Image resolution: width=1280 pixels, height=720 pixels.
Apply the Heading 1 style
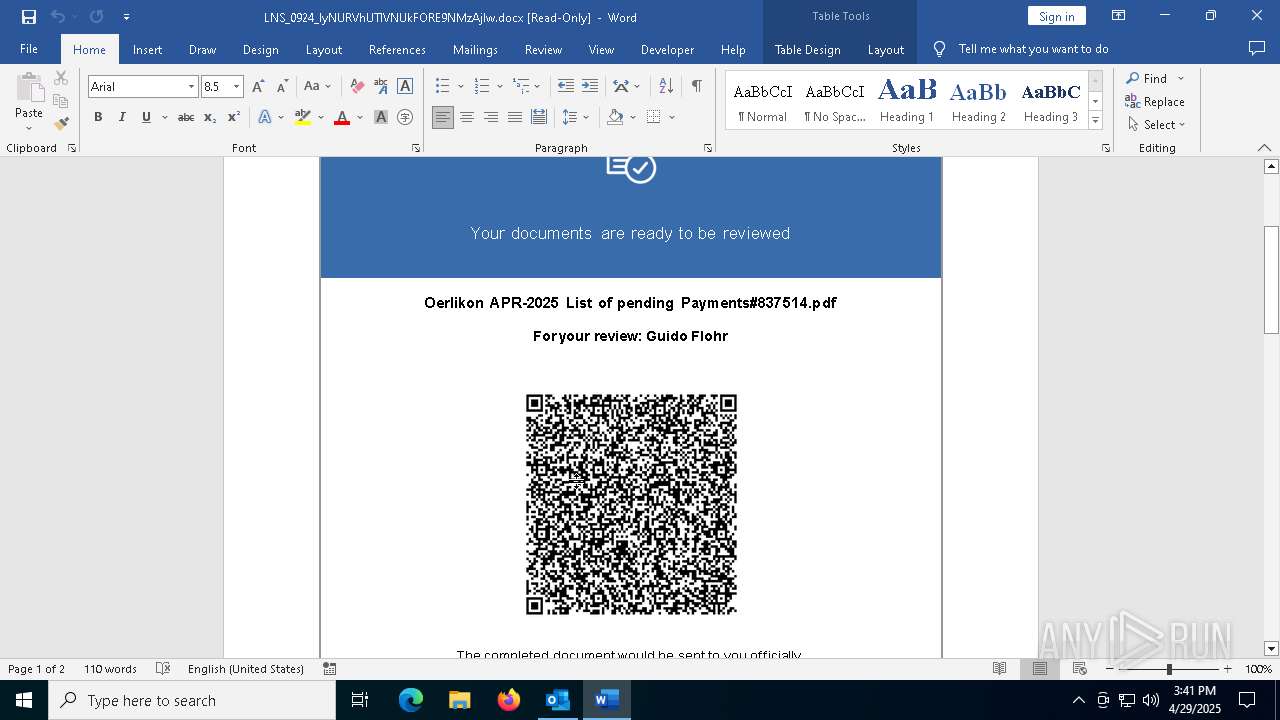907,100
